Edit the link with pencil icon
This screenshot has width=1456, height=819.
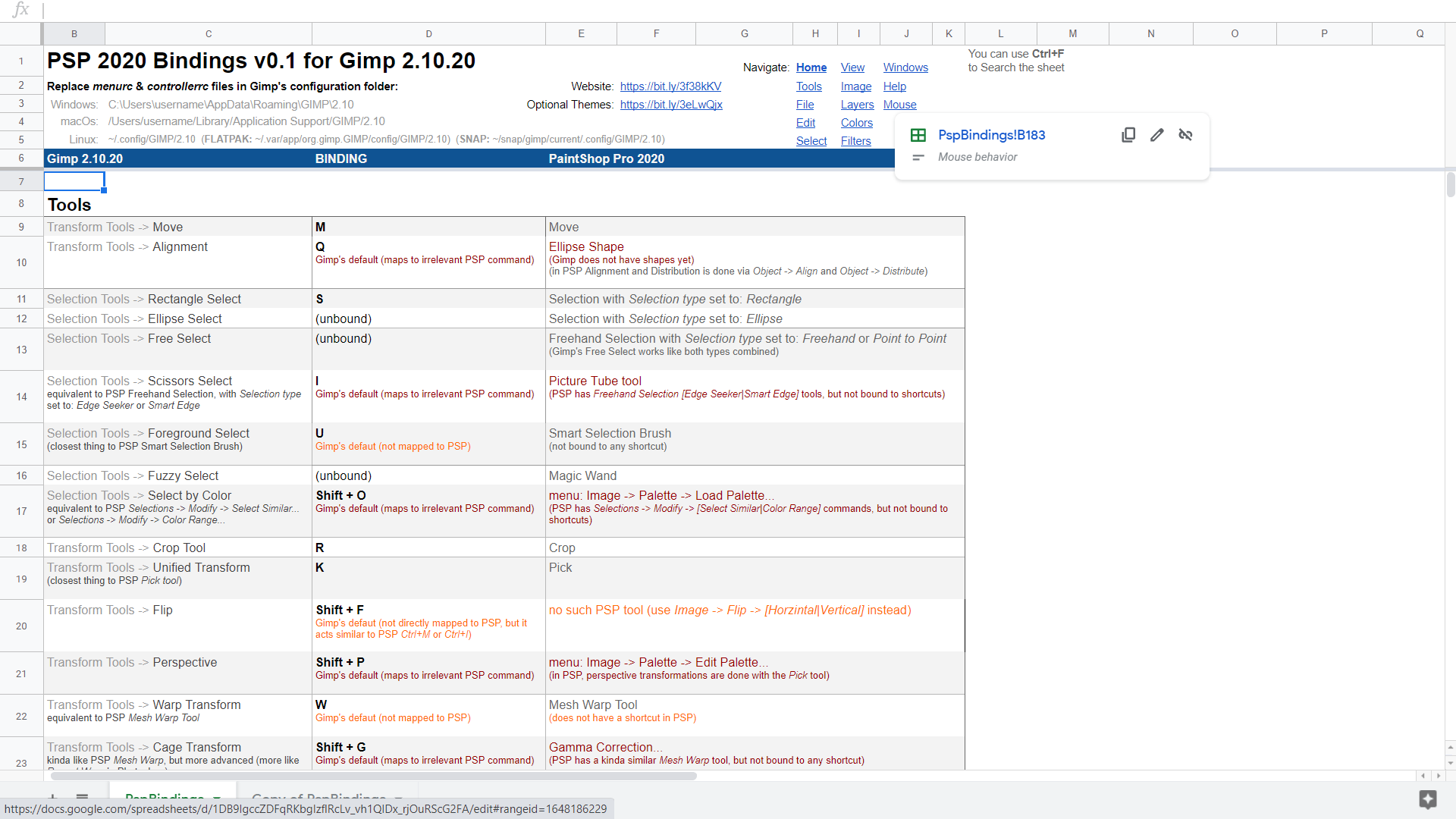1156,135
